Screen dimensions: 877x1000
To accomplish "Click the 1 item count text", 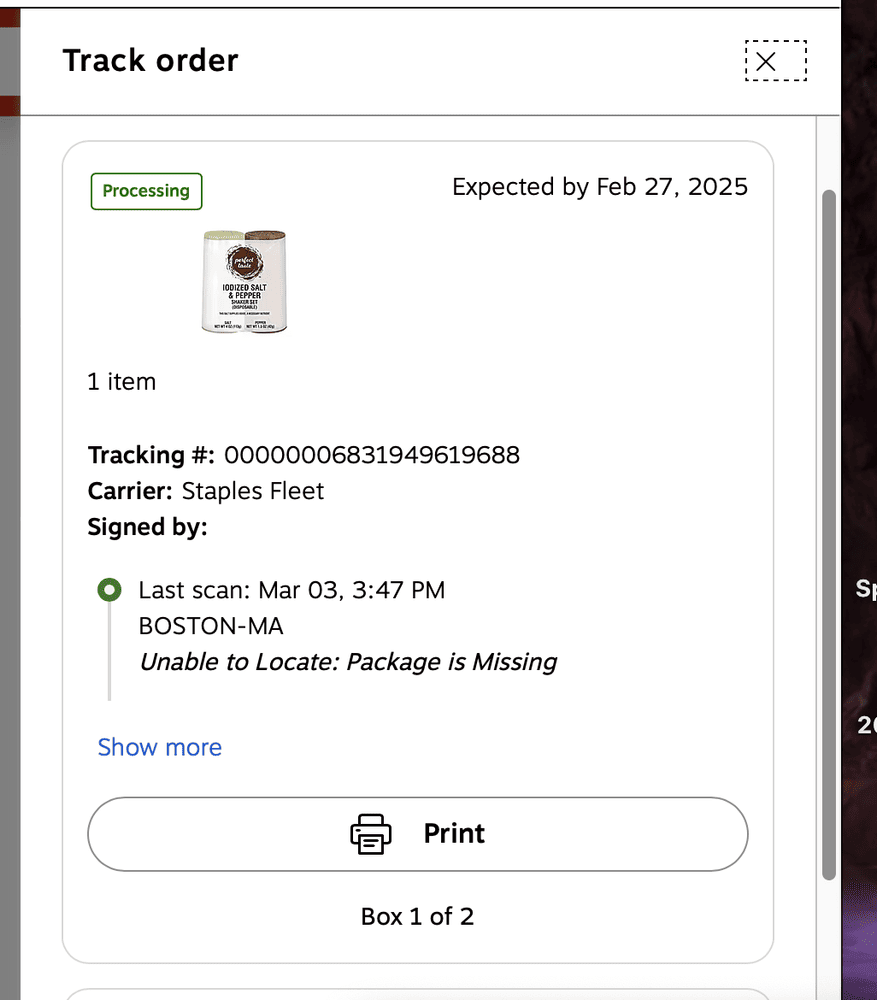I will pyautogui.click(x=122, y=381).
